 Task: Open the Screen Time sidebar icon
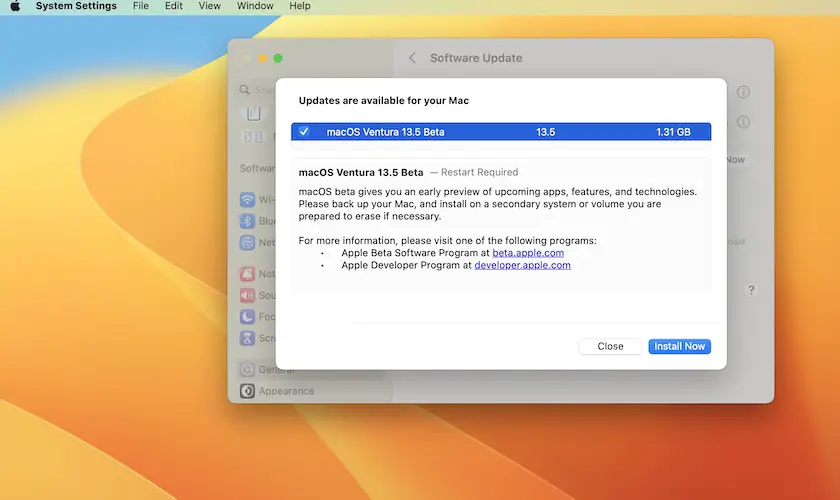click(247, 339)
